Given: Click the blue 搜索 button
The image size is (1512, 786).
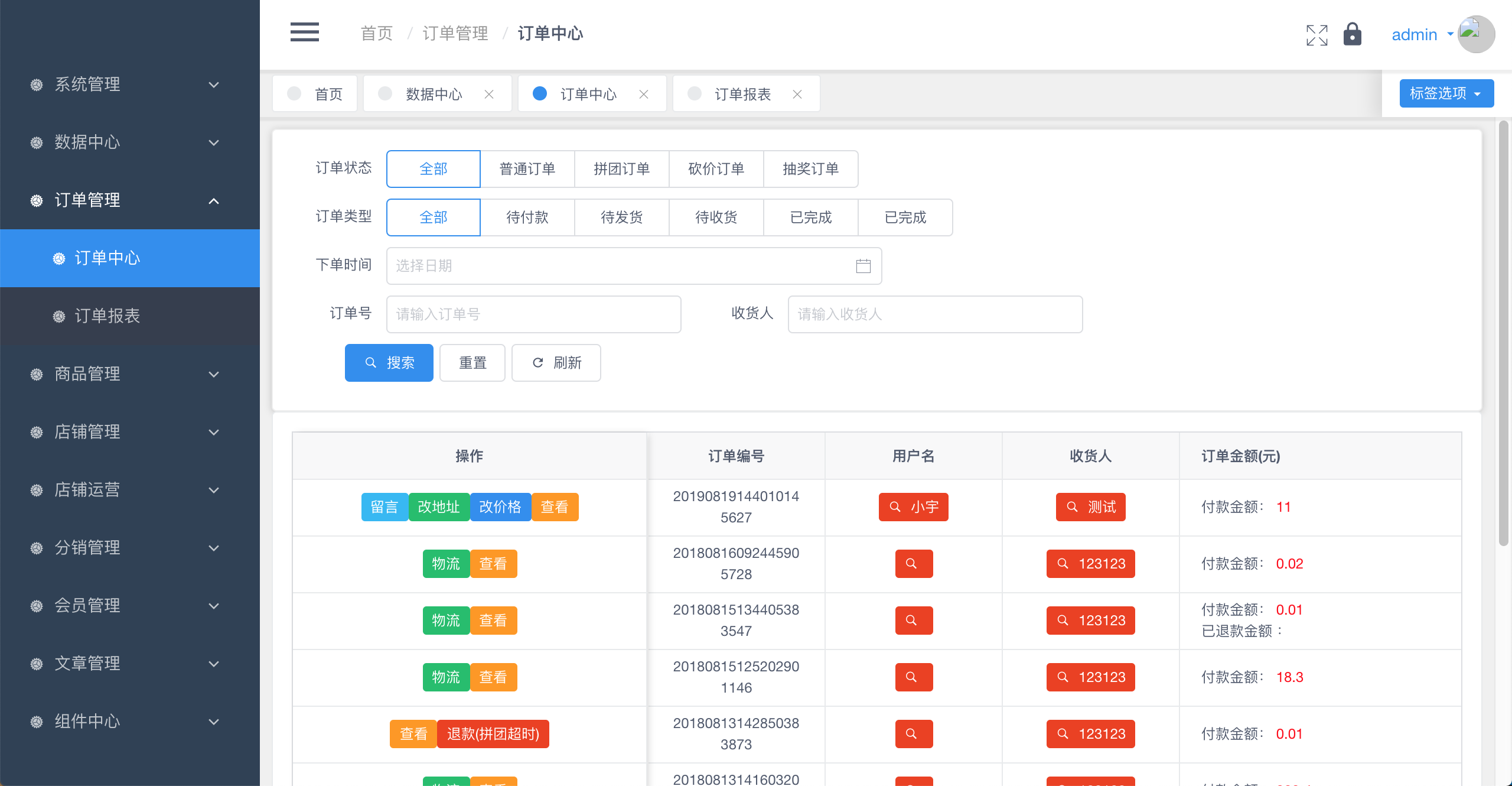Looking at the screenshot, I should (389, 363).
